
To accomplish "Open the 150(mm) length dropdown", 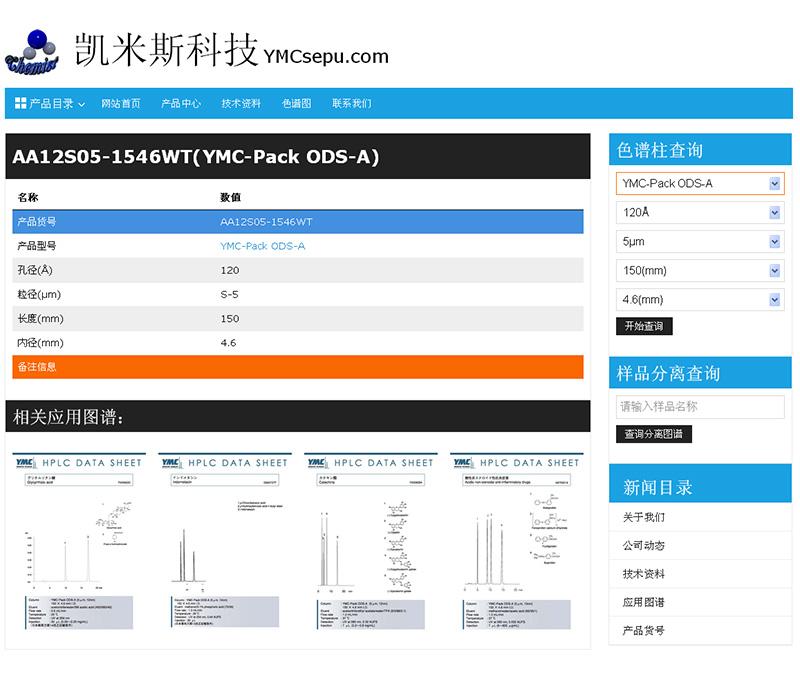I will click(x=699, y=271).
